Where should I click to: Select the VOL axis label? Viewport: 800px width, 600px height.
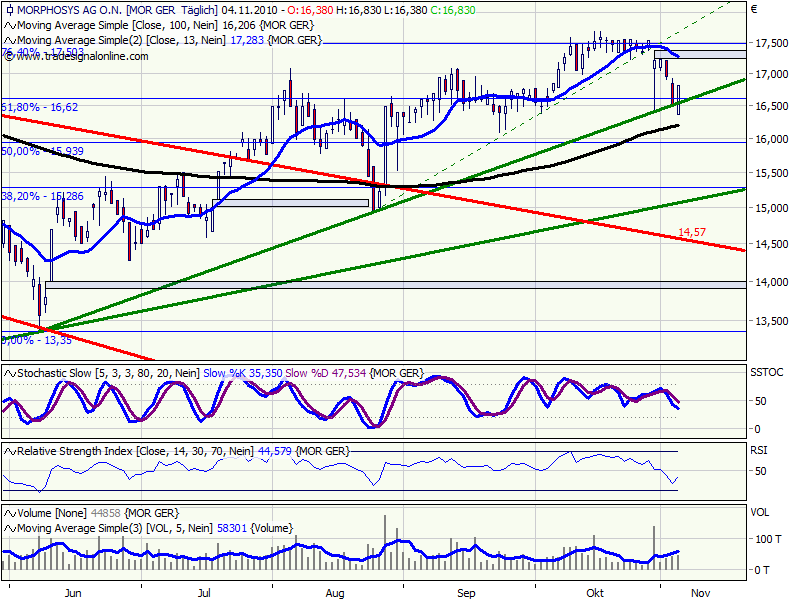[761, 510]
